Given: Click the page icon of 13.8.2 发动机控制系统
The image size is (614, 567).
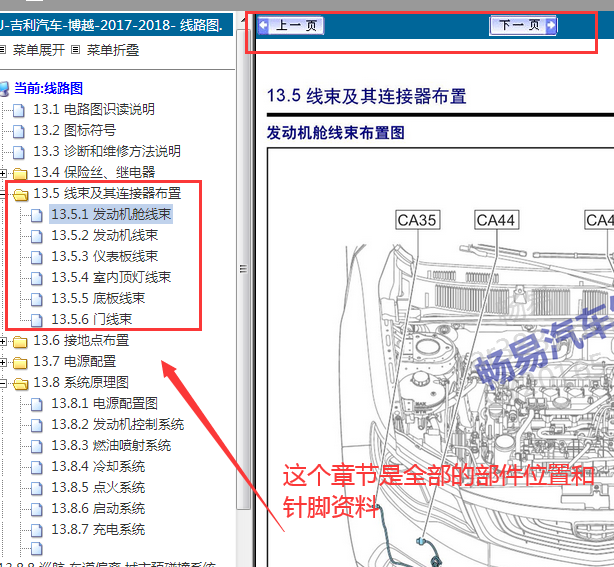Looking at the screenshot, I should pos(36,425).
